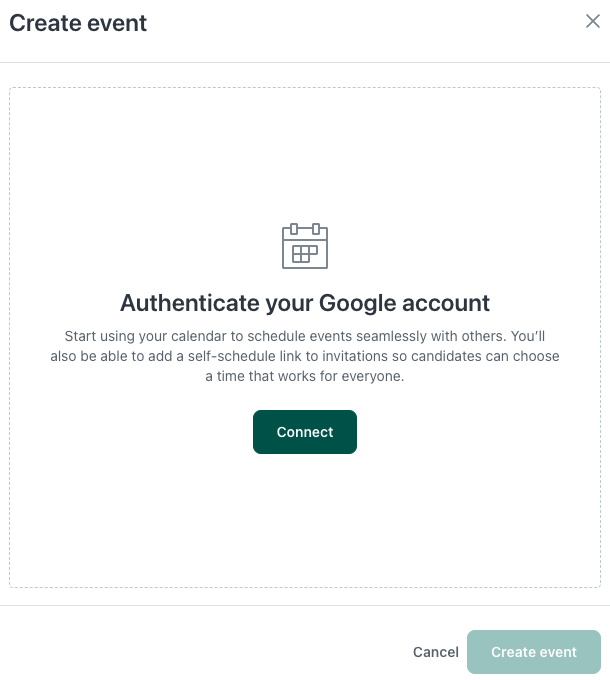Screen dimensions: 610x680
Task: Start Google calendar authentication via Connect
Action: (x=305, y=432)
